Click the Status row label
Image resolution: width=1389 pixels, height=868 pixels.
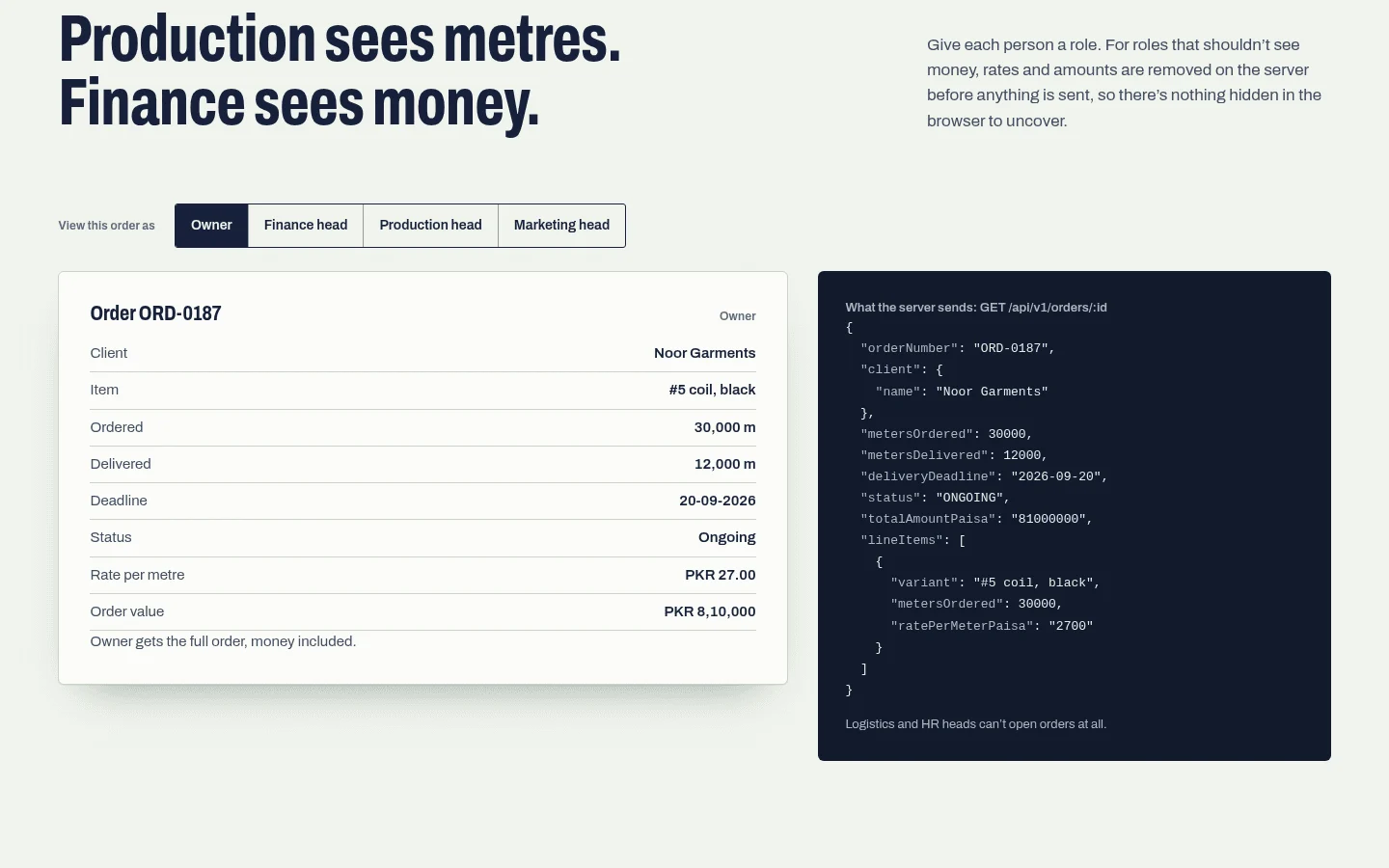[111, 537]
